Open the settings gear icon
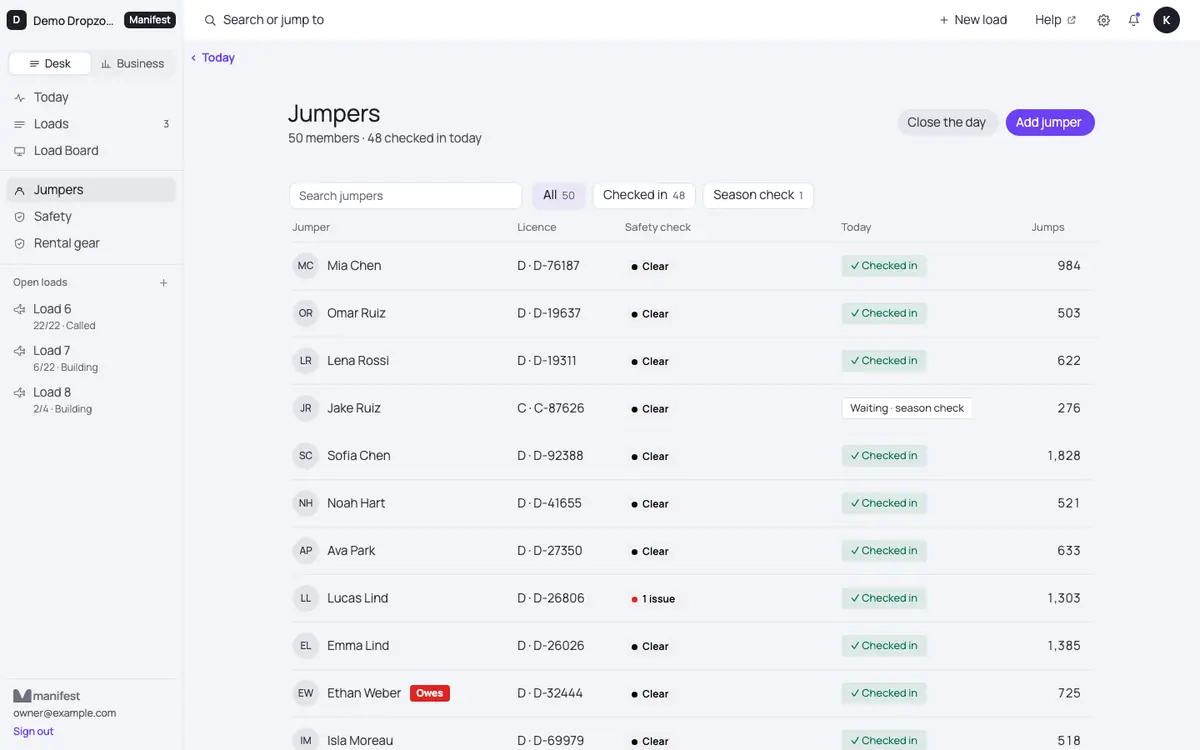Viewport: 1200px width, 750px height. [1104, 20]
